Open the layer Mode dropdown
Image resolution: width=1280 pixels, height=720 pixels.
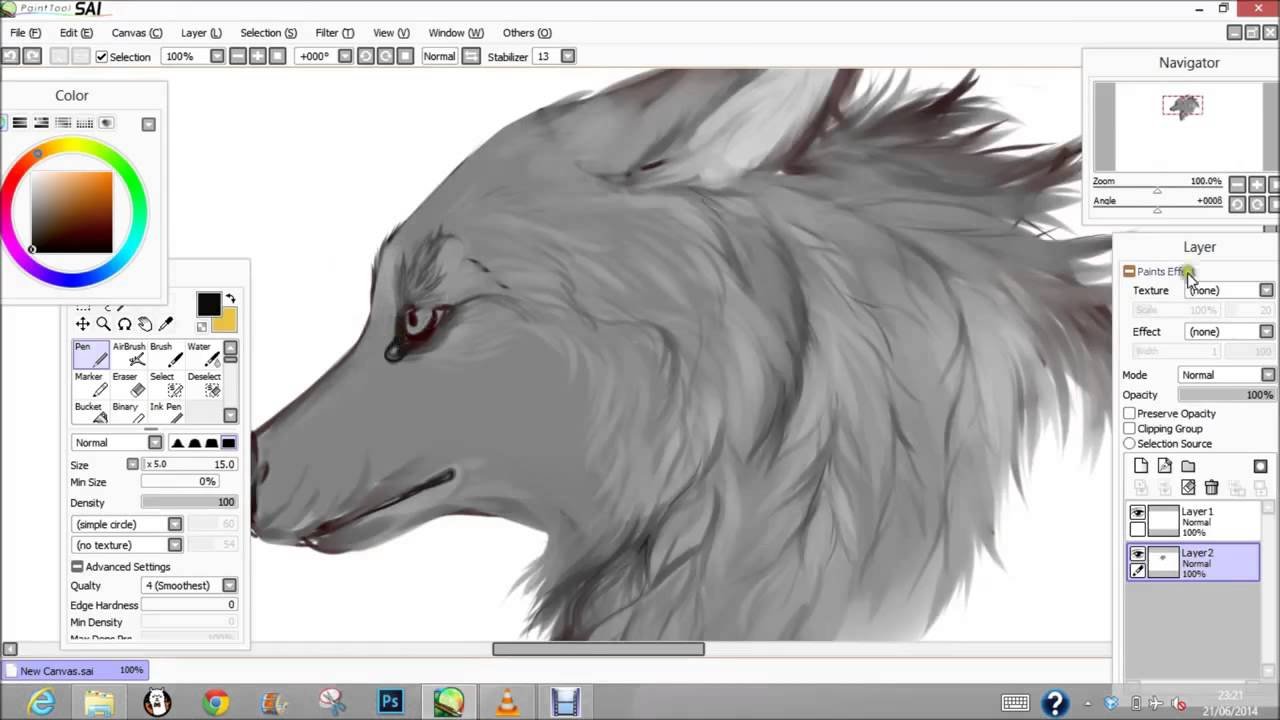coord(1267,375)
